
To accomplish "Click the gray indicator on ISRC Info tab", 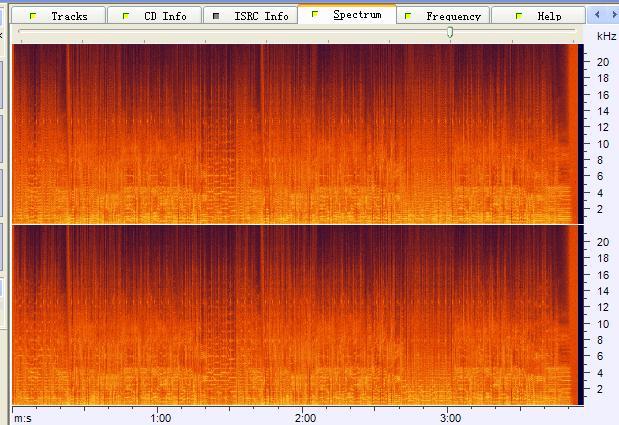I will click(216, 16).
